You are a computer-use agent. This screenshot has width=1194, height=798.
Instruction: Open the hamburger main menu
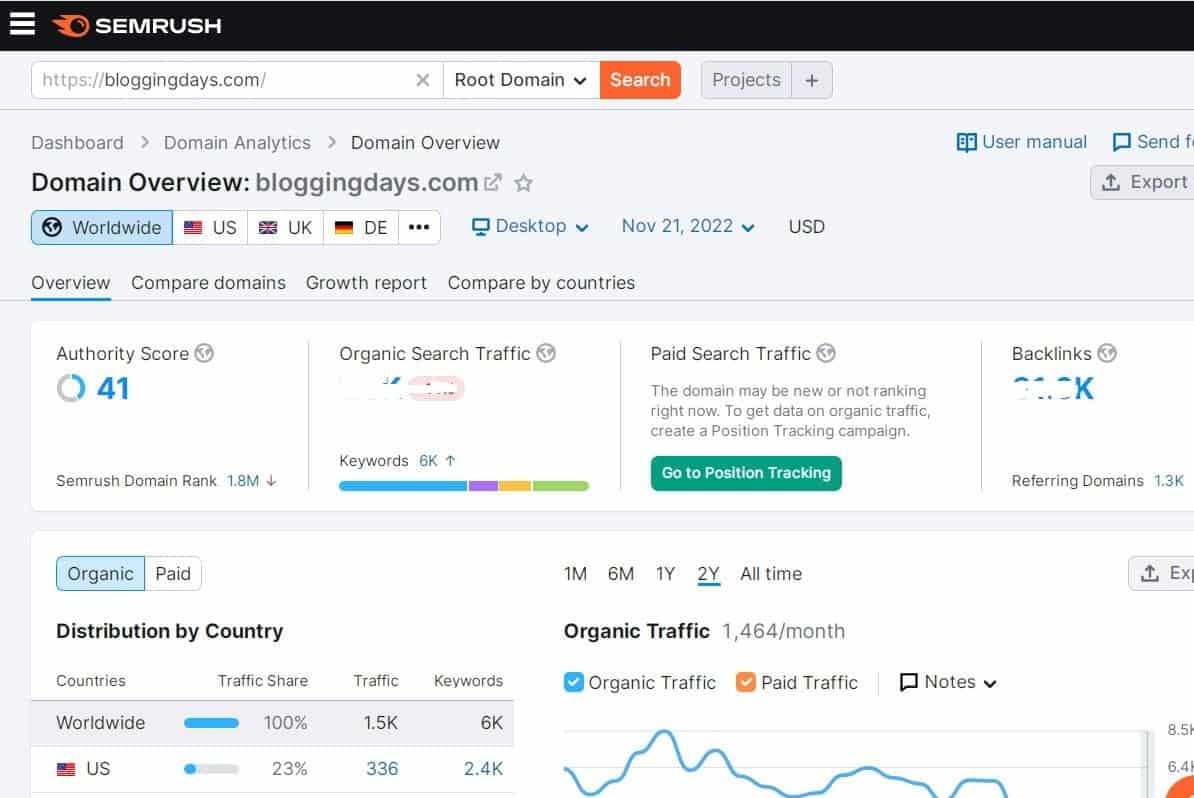(22, 24)
